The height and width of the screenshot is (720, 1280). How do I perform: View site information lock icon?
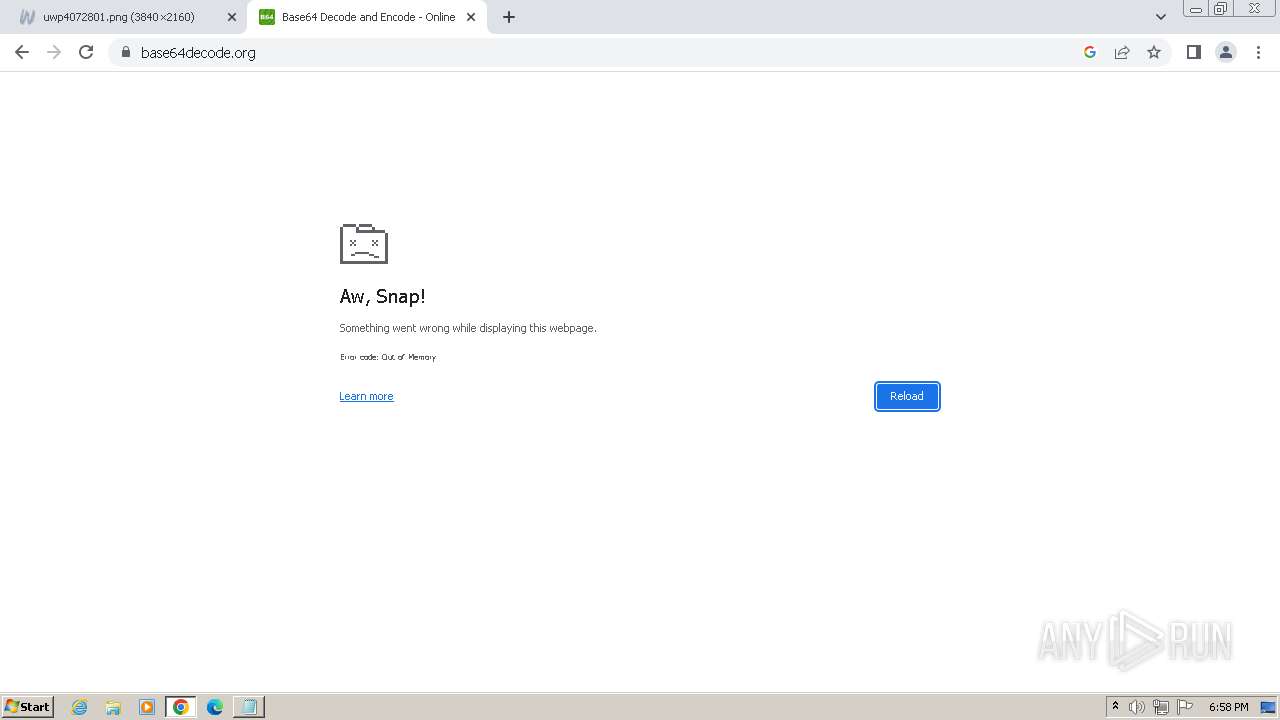(x=126, y=52)
